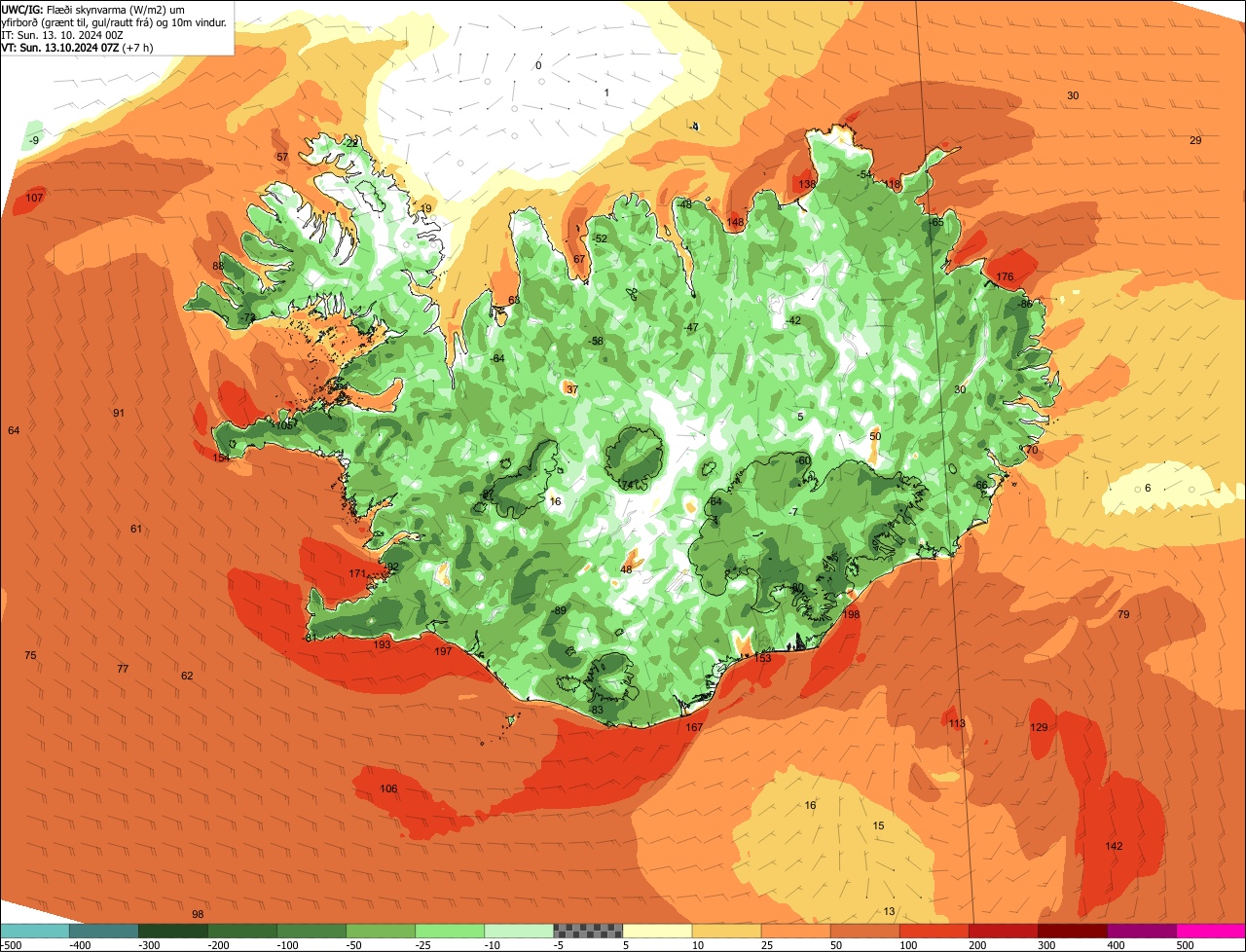Screen dimensions: 1246x952
Task: Click the flux value '107' in the northwest ocean
Action: pyautogui.click(x=35, y=199)
